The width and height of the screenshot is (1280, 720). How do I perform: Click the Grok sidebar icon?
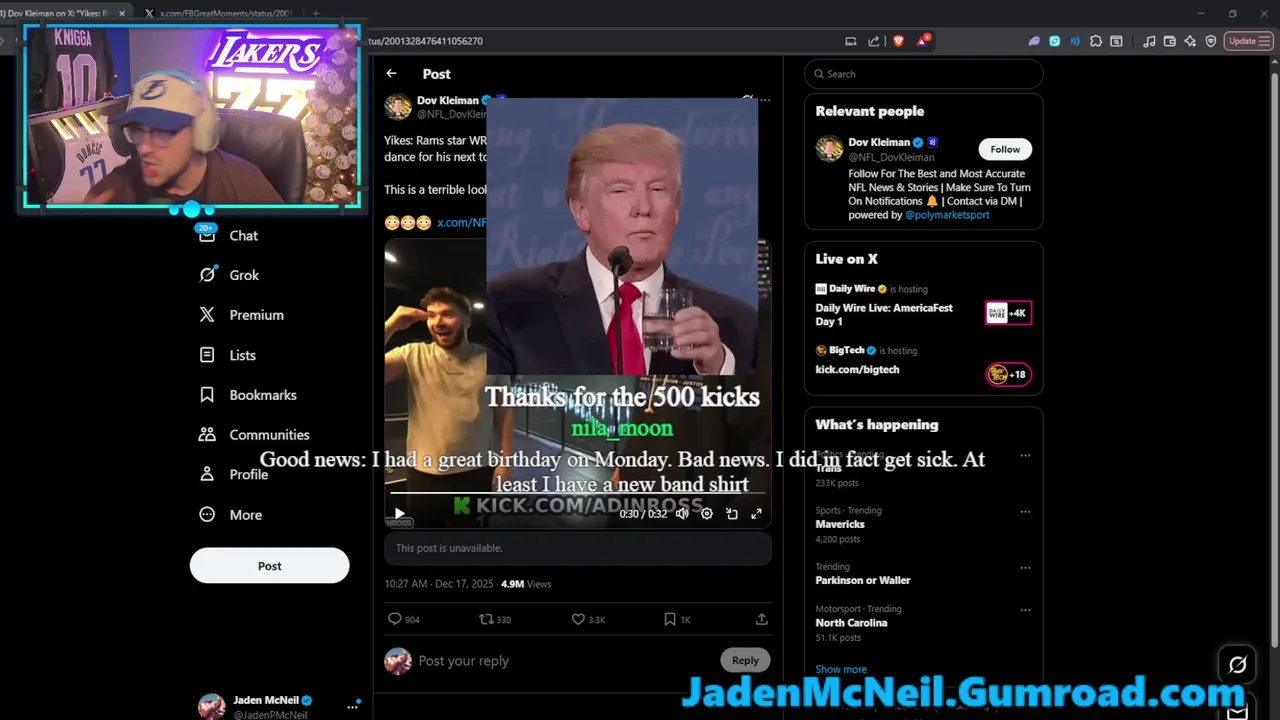pos(207,274)
